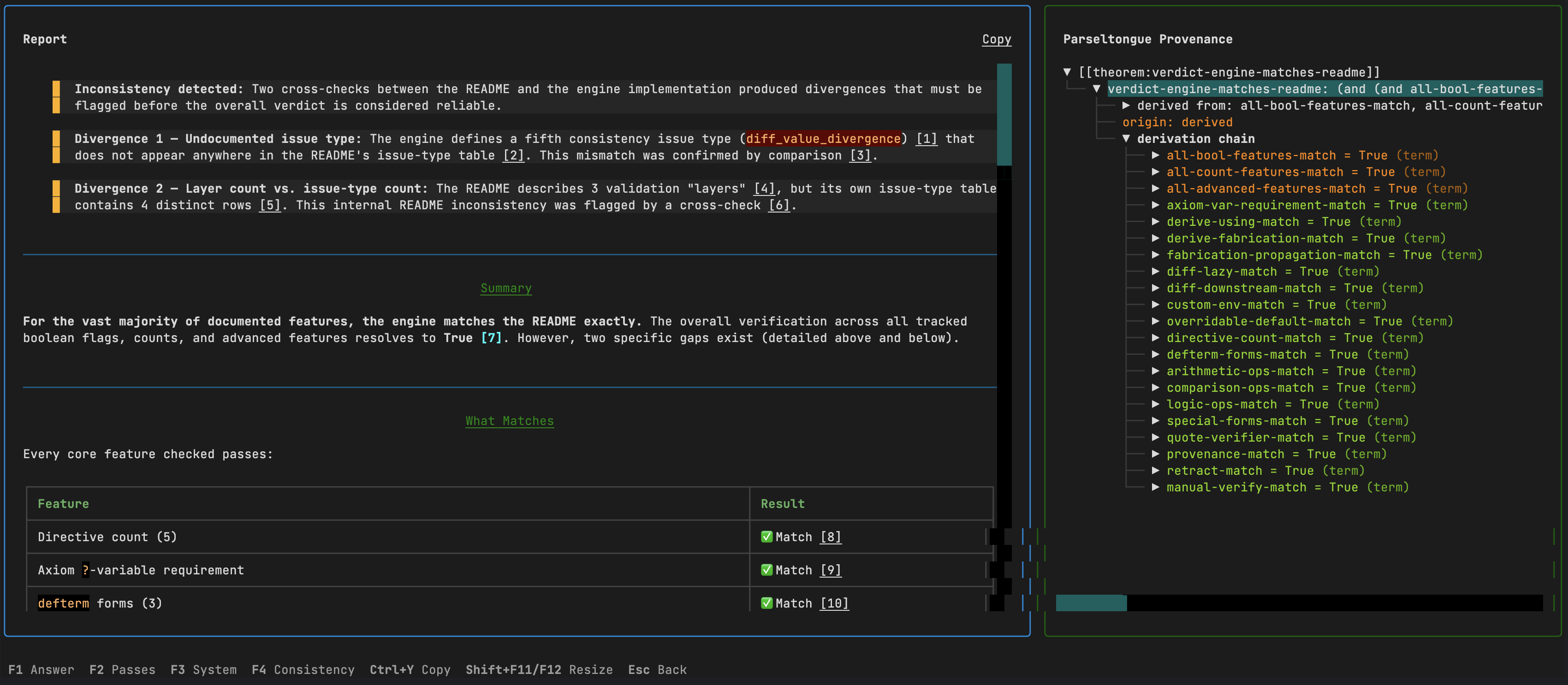
Task: Expand the quote-verifier-match entry
Action: [x=1155, y=437]
